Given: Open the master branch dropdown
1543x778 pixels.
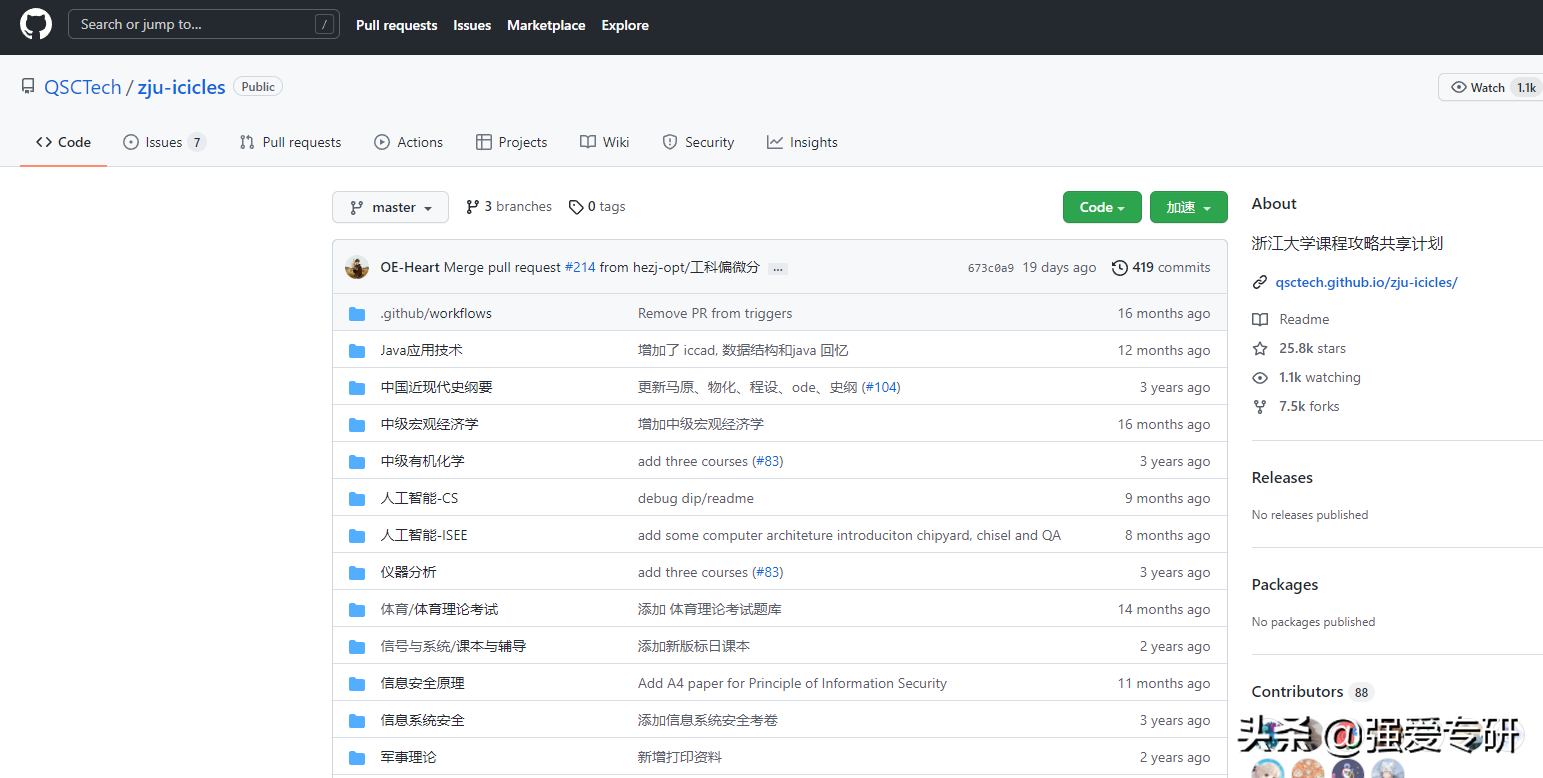Looking at the screenshot, I should click(391, 208).
